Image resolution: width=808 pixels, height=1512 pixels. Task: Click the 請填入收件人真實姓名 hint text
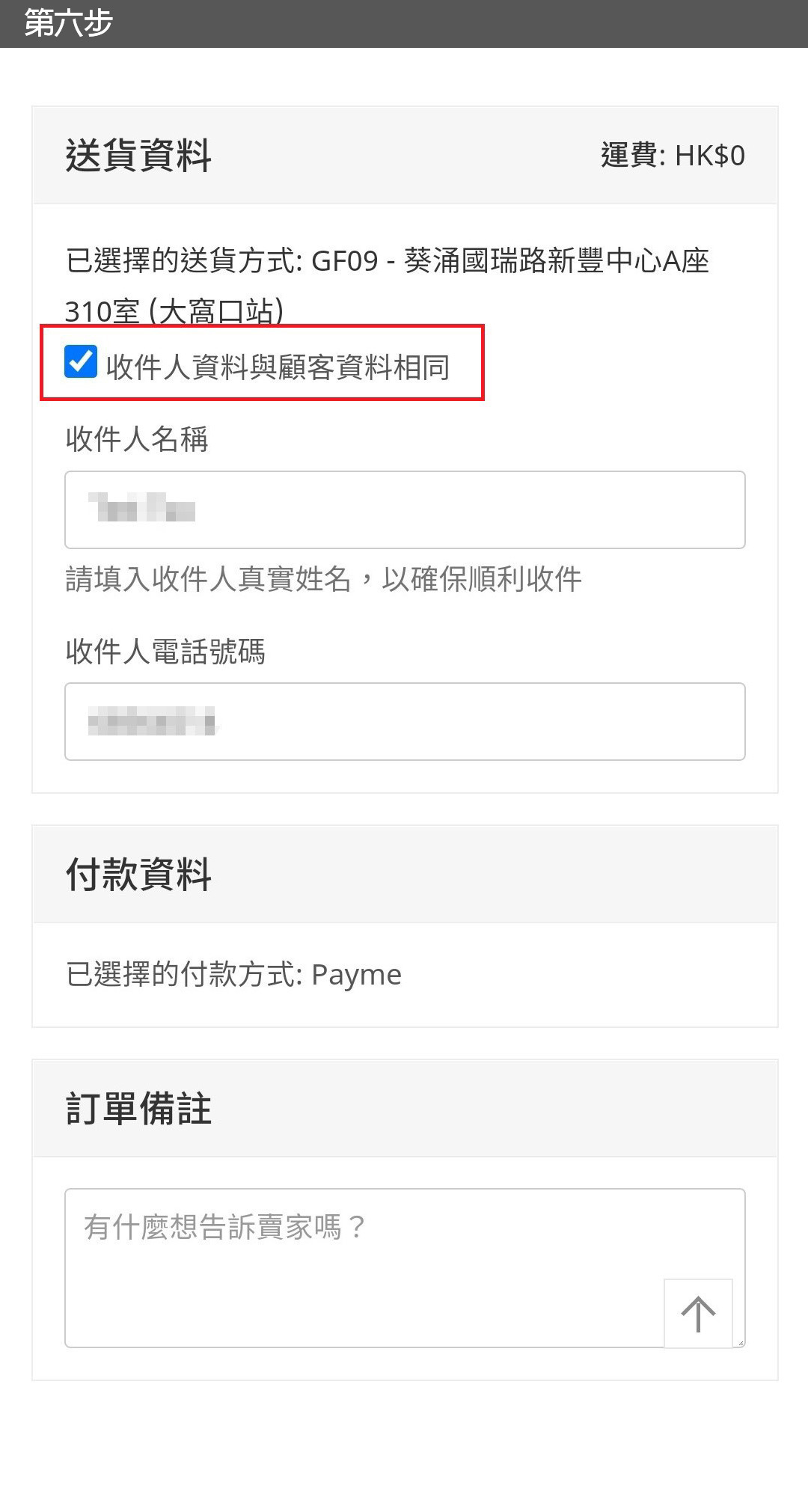(323, 578)
